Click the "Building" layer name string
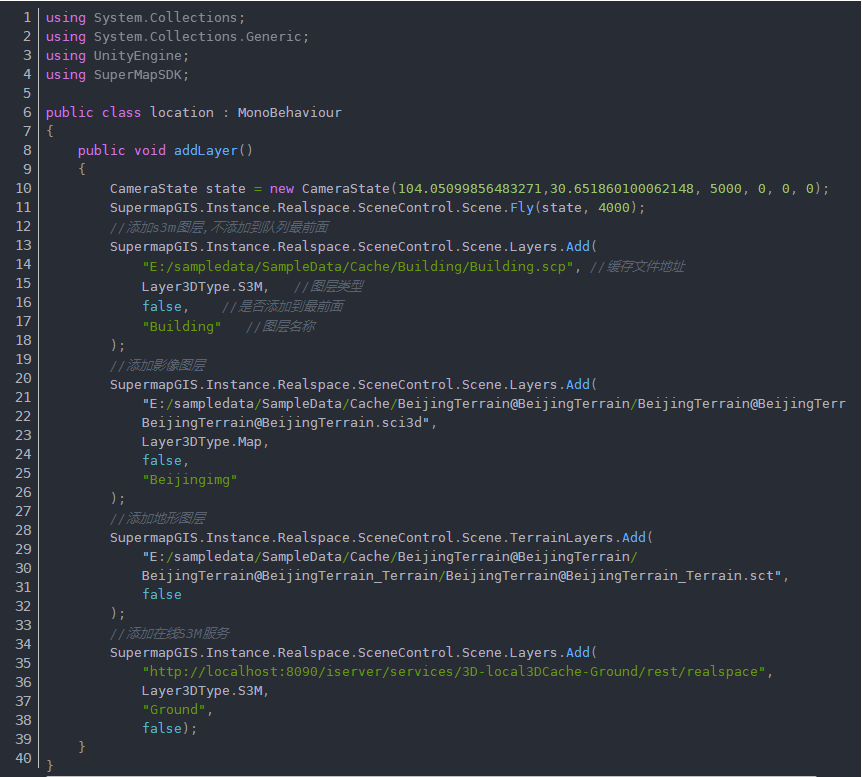The width and height of the screenshot is (862, 777). tap(182, 326)
